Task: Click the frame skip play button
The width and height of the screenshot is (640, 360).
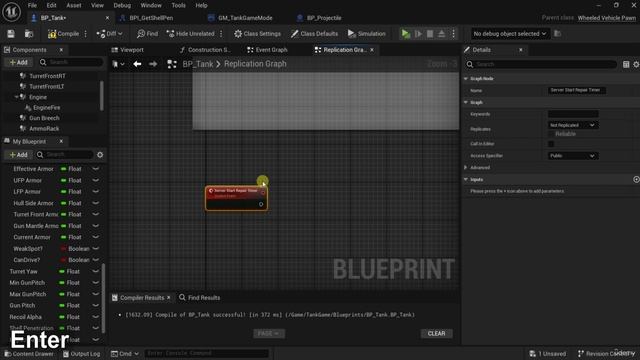Action: point(418,34)
